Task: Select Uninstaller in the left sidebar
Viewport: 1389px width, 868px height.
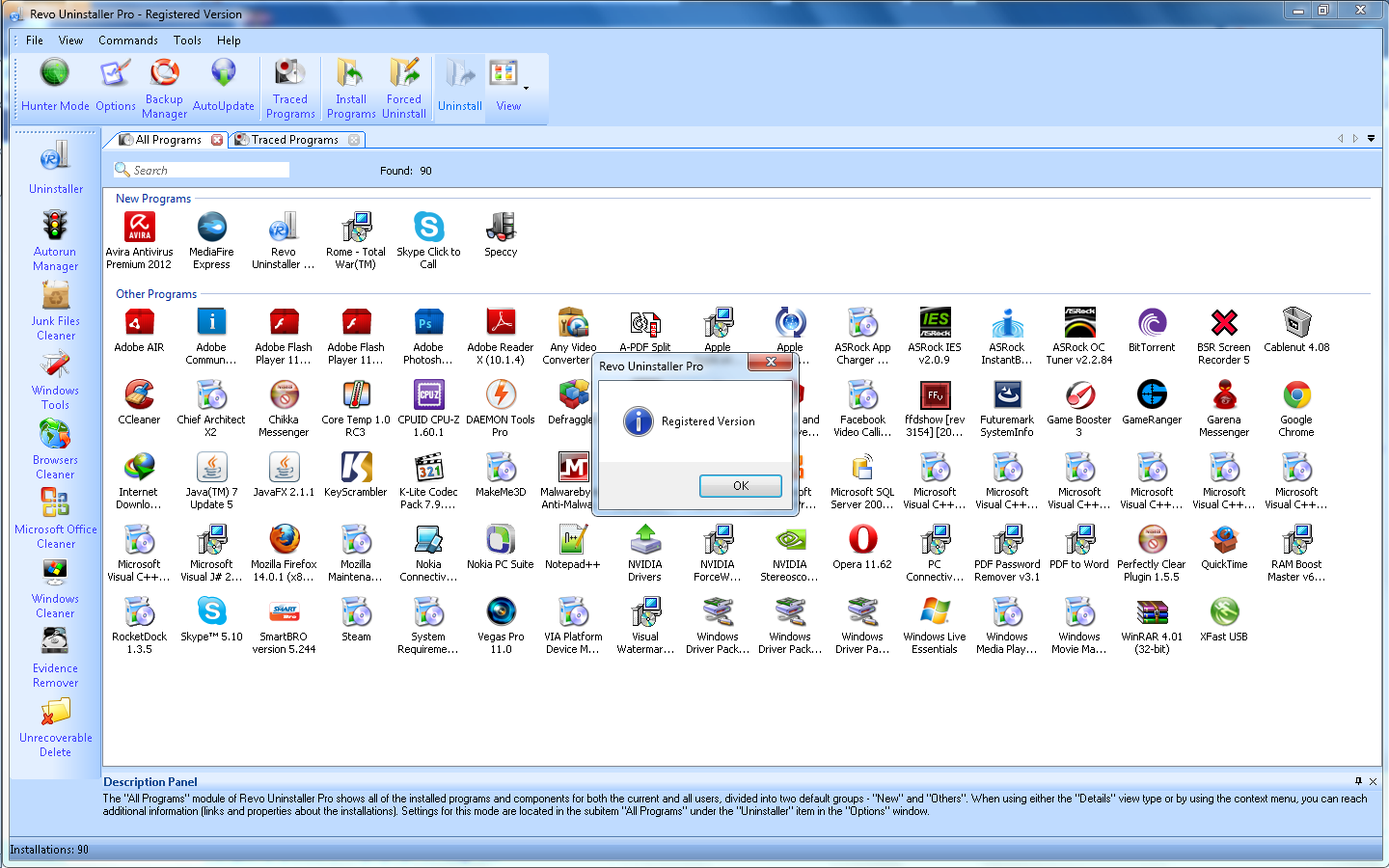Action: point(56,168)
